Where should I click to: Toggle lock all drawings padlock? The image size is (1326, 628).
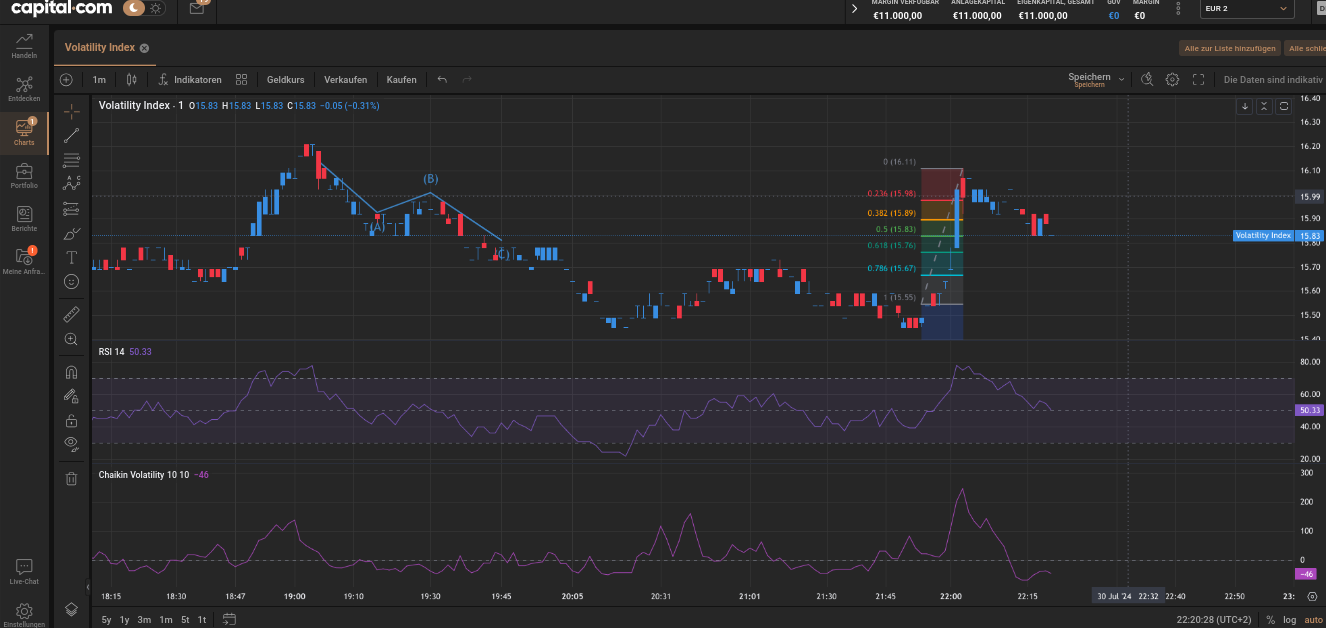point(71,420)
